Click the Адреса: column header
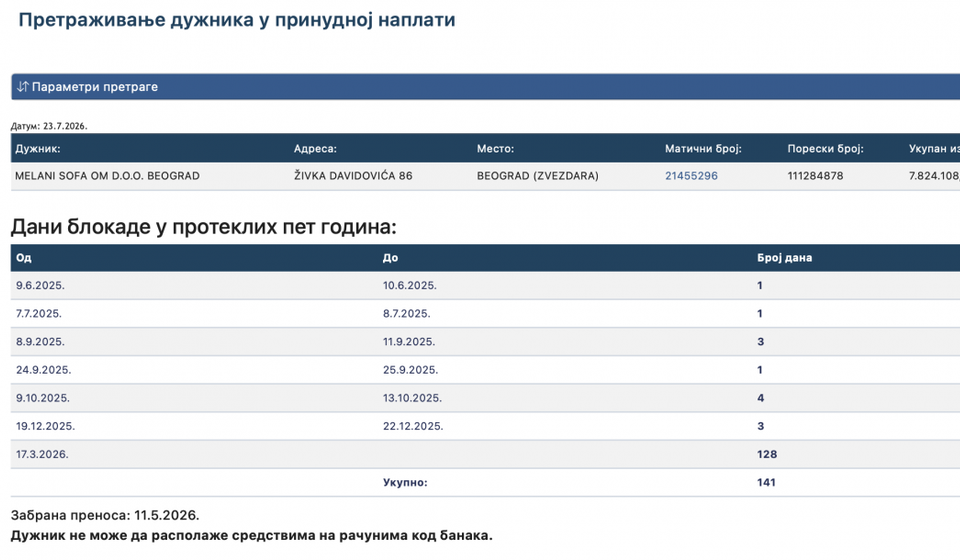 point(315,149)
